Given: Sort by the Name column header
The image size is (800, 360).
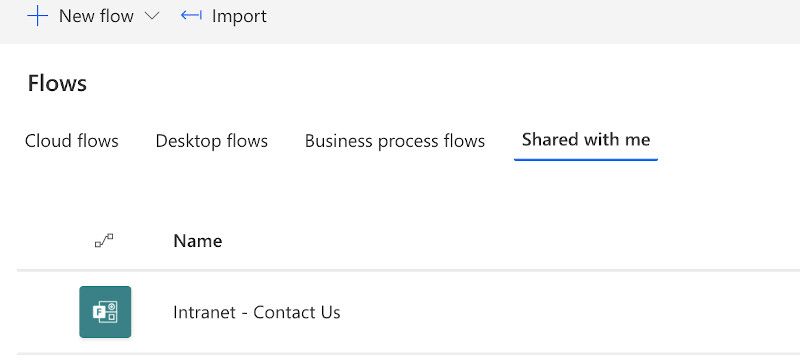Looking at the screenshot, I should [x=198, y=241].
